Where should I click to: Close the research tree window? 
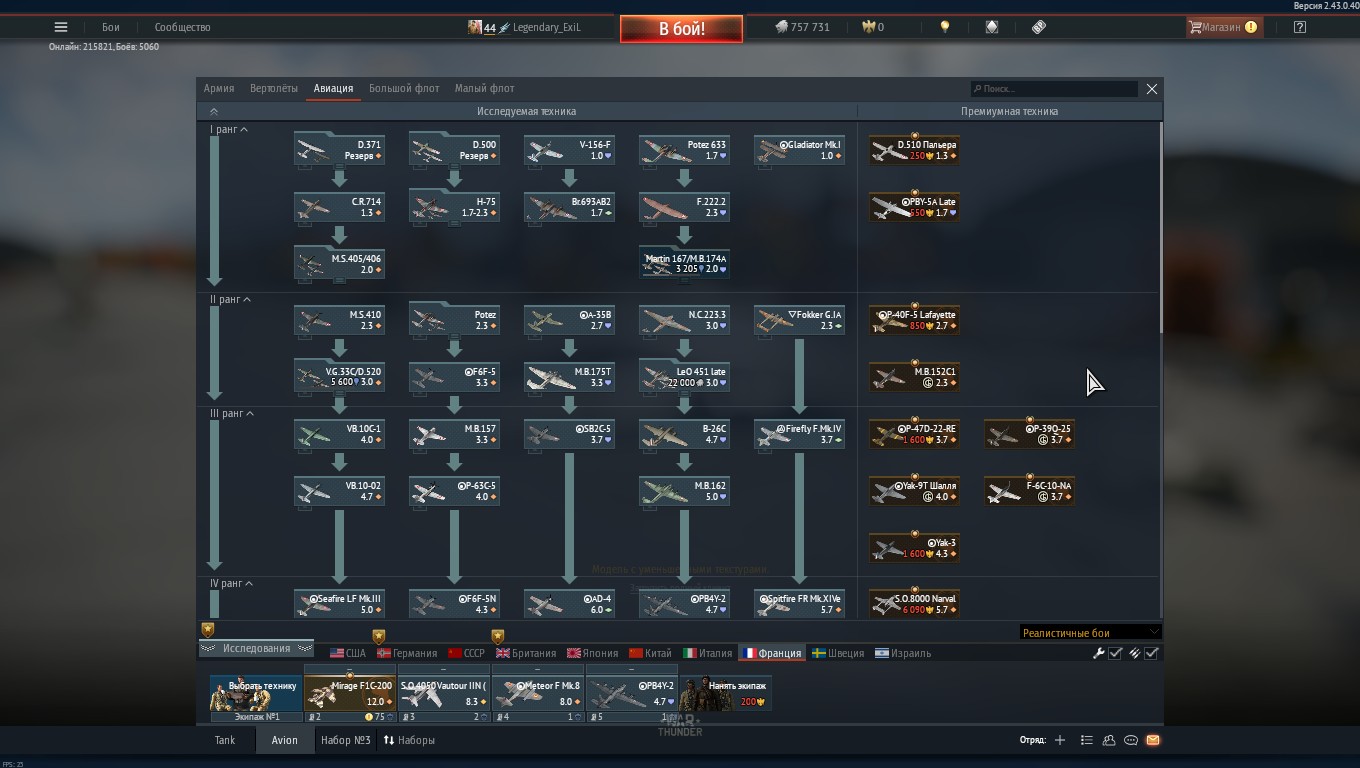[x=1152, y=89]
